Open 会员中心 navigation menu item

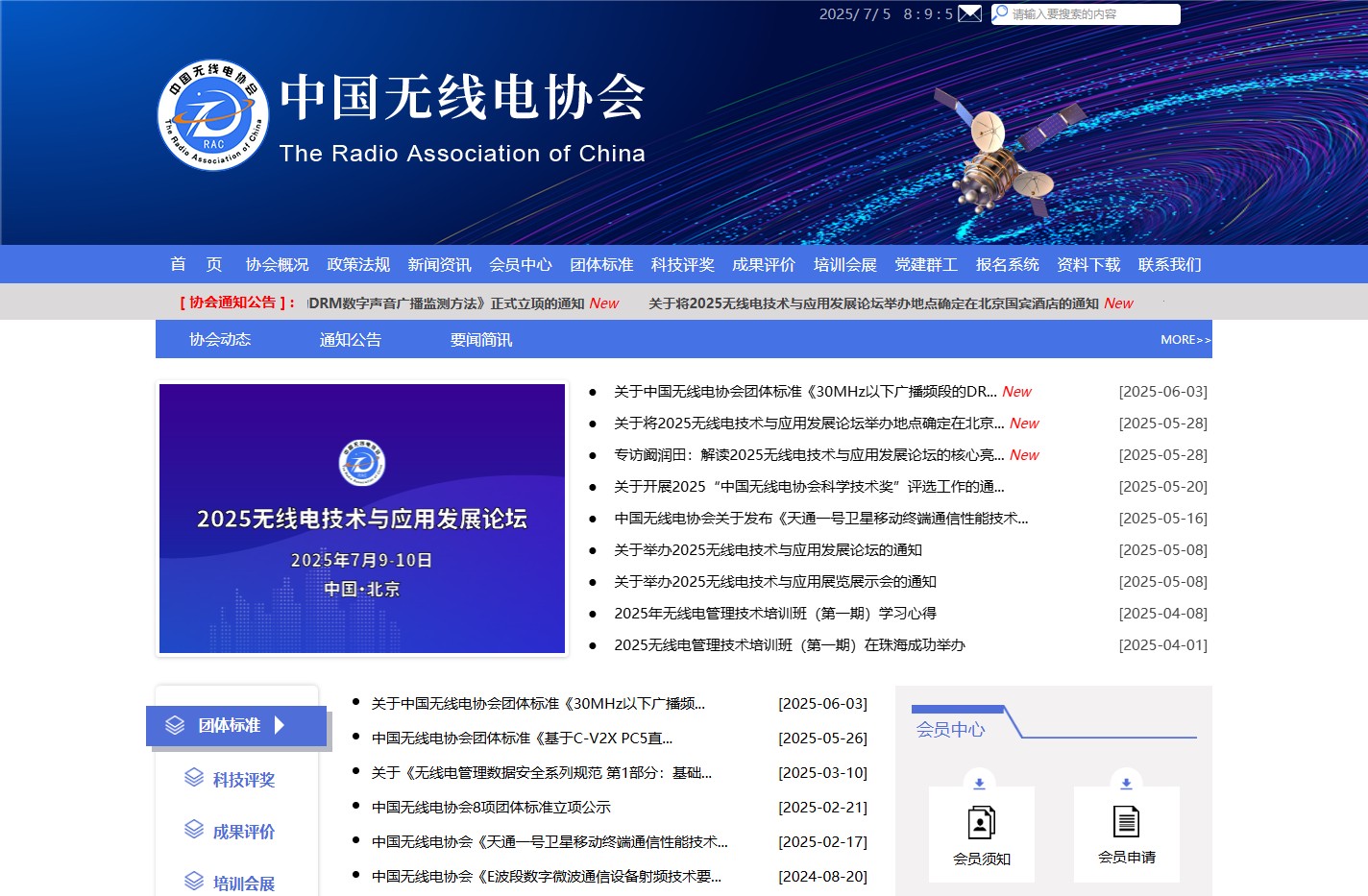(521, 264)
